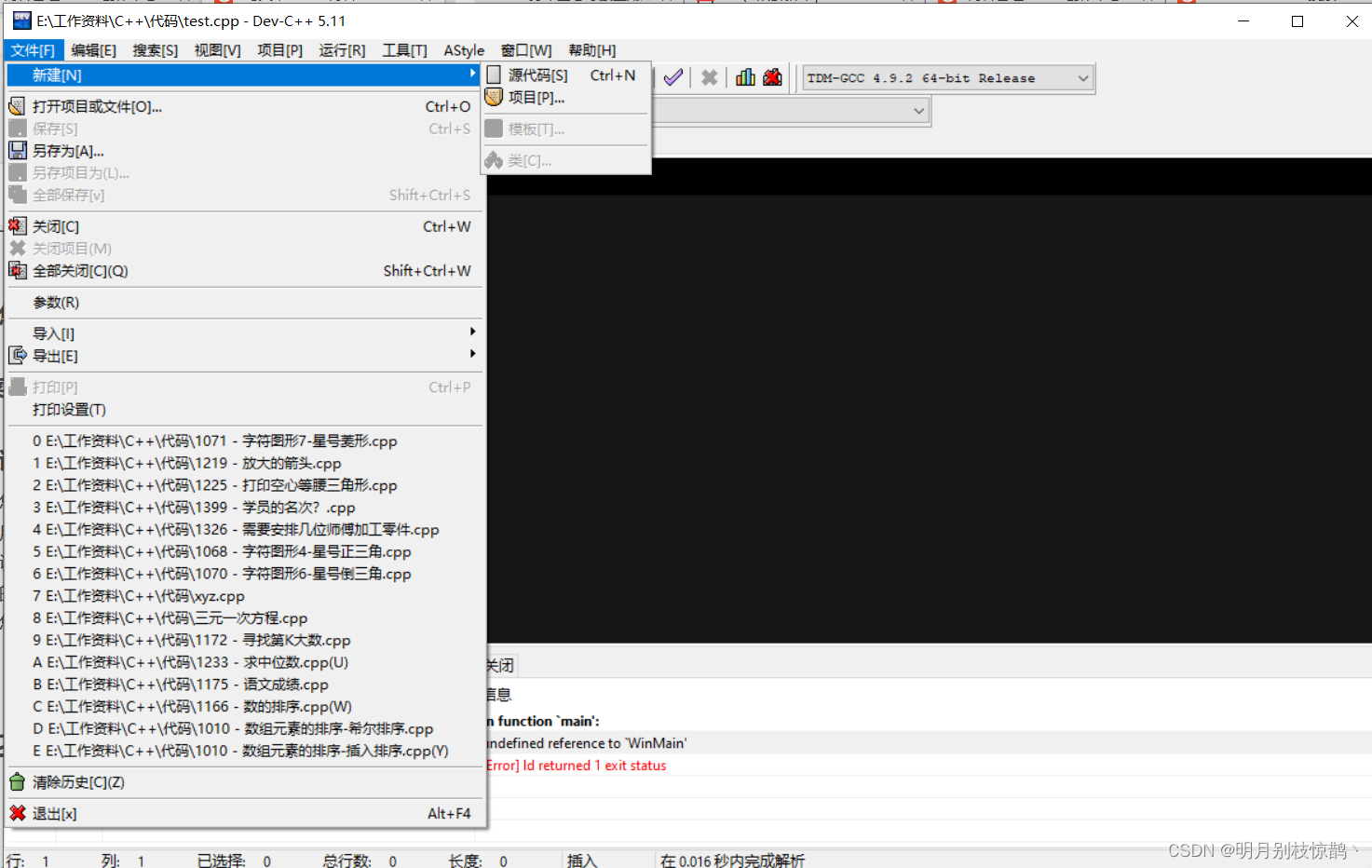
Task: Choose 关闭[C] menu entry
Action: 245,225
